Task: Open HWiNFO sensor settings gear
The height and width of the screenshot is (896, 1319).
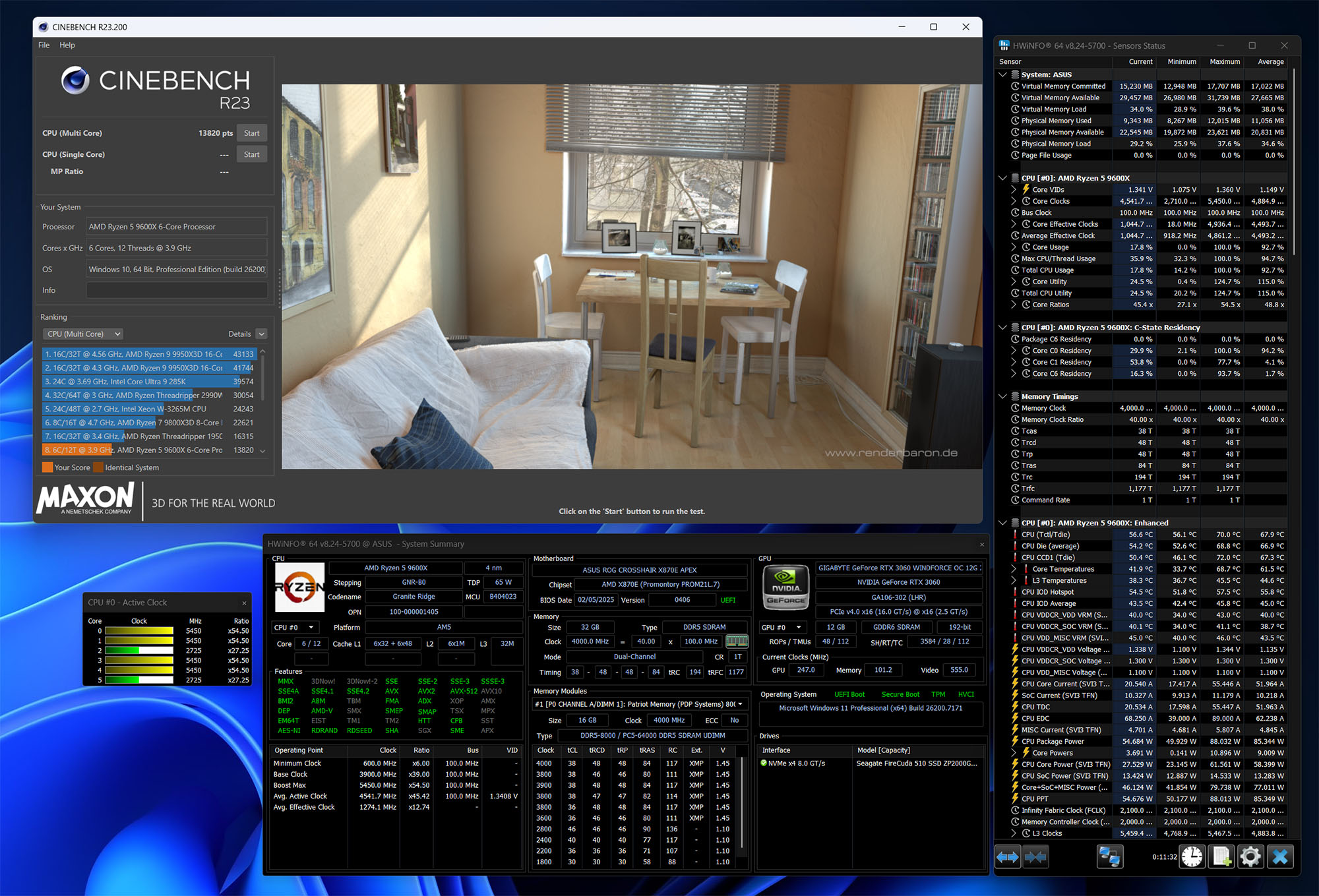Action: pos(1250,857)
